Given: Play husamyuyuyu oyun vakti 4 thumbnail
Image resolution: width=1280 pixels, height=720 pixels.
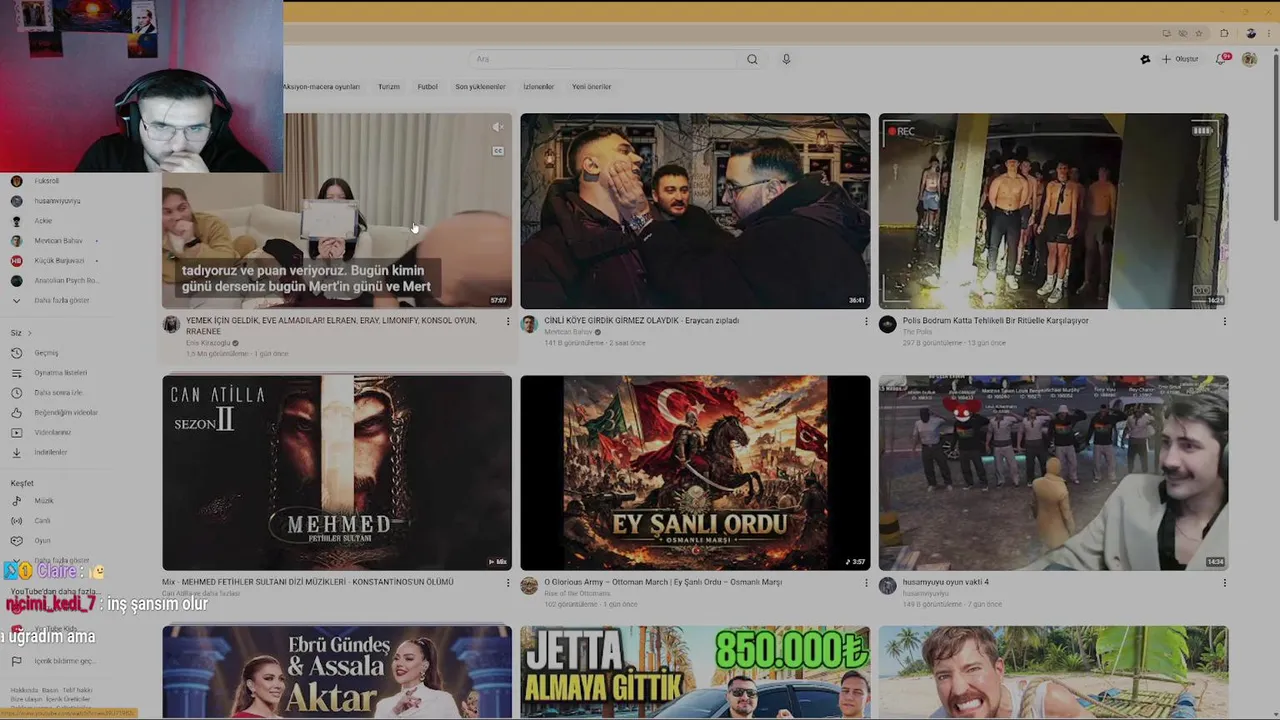Looking at the screenshot, I should tap(1053, 473).
